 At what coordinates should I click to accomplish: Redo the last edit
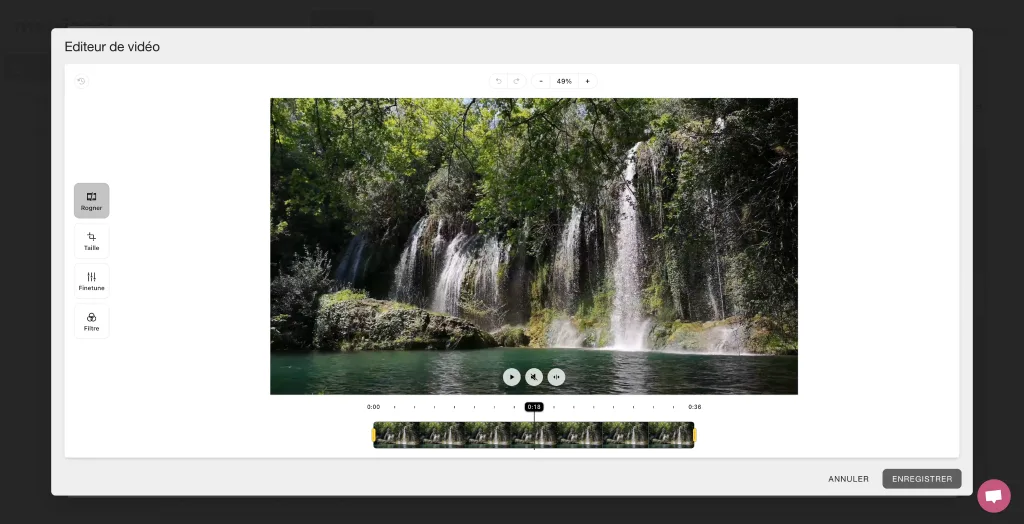click(516, 81)
